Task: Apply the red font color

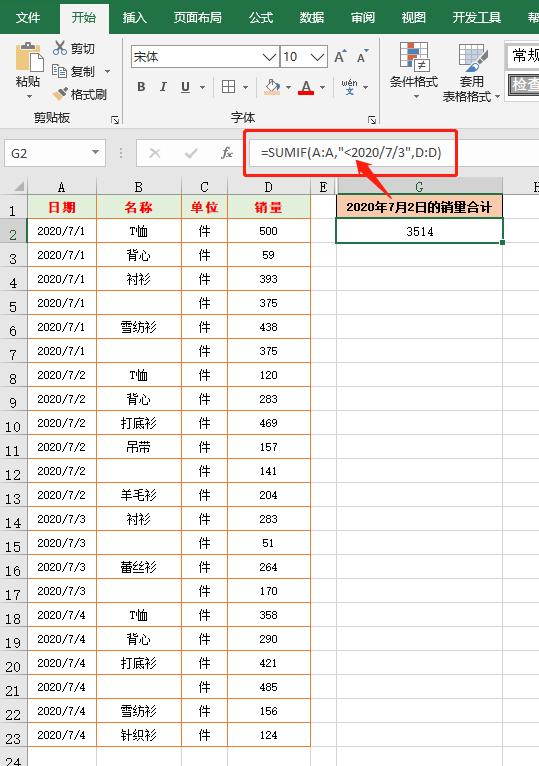Action: [306, 87]
